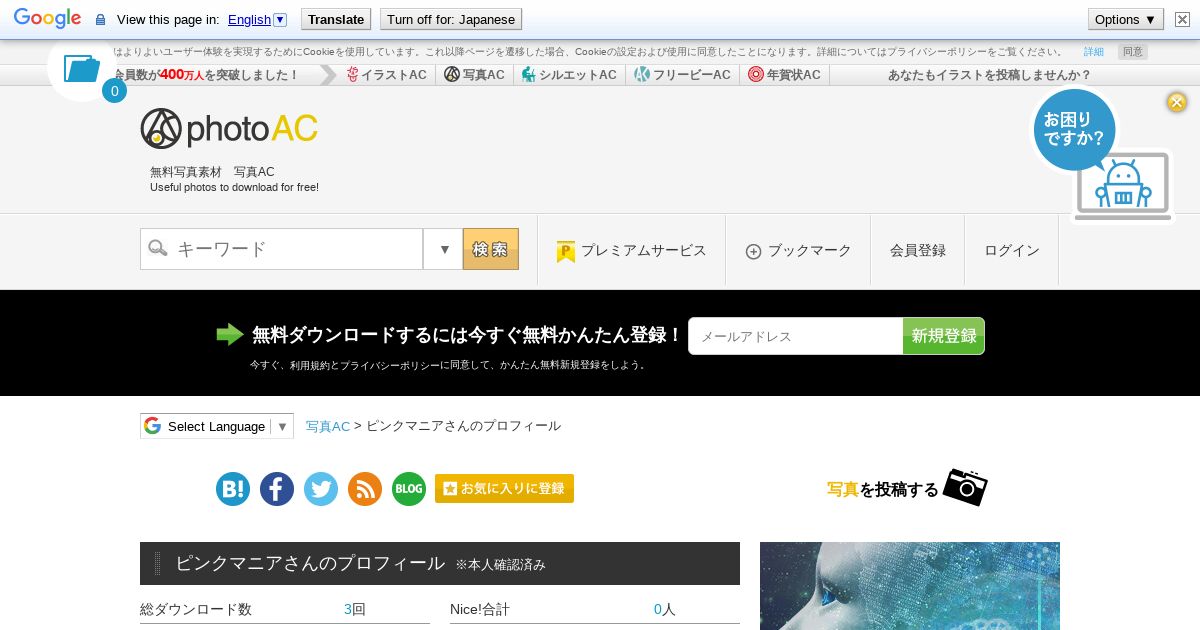The height and width of the screenshot is (630, 1200).
Task: Click the green 新規登録 button
Action: tap(944, 336)
